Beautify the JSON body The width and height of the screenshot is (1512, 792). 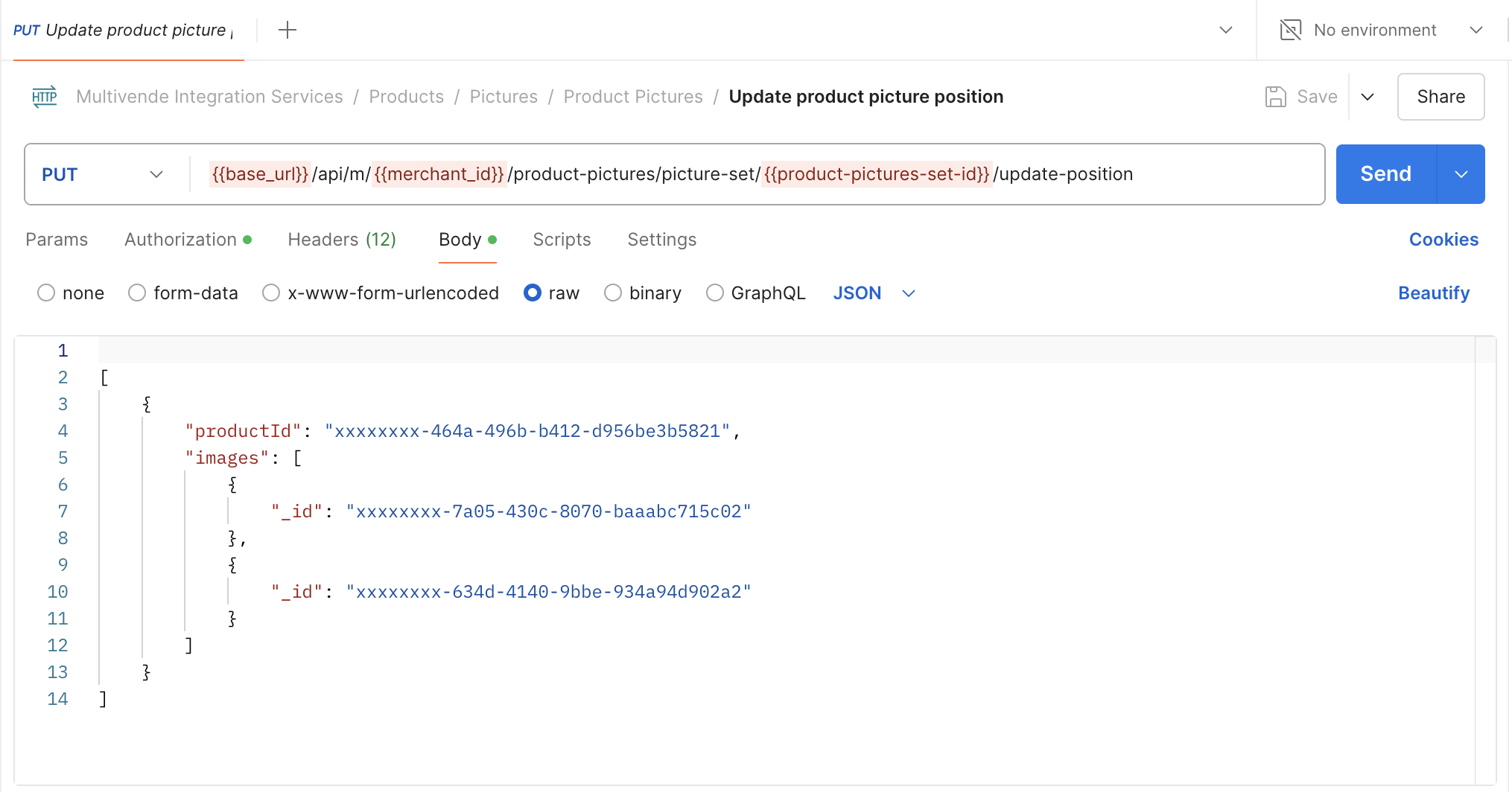(x=1434, y=293)
